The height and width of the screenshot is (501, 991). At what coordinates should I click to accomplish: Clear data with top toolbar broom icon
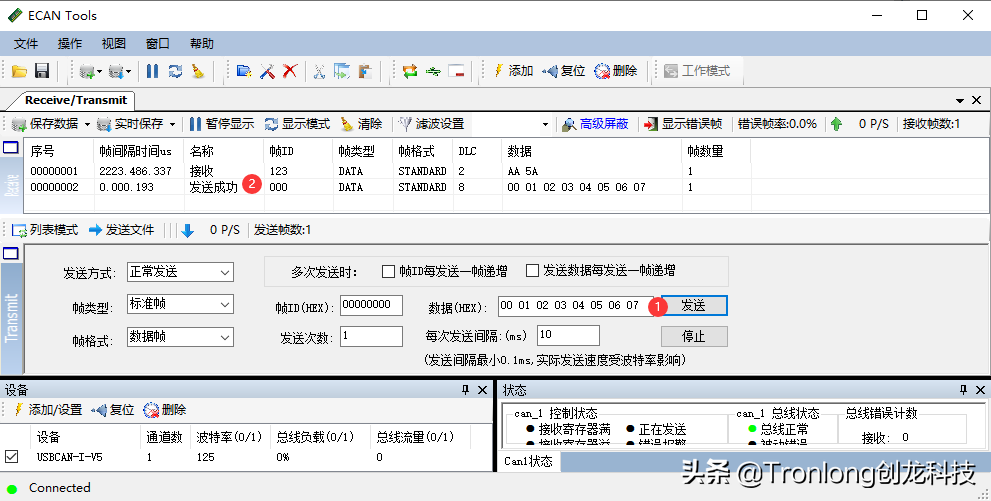pos(198,71)
